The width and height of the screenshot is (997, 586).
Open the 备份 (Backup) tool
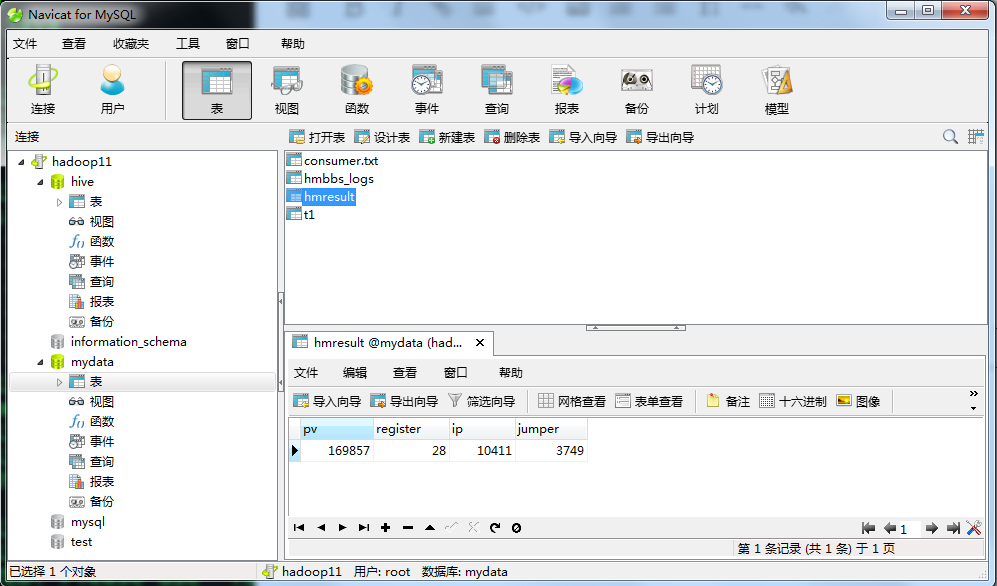point(636,88)
